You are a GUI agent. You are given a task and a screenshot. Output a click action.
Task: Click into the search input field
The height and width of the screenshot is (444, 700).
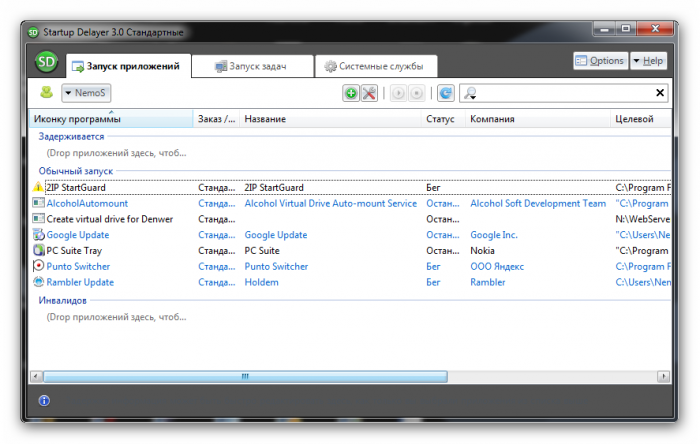pyautogui.click(x=565, y=93)
